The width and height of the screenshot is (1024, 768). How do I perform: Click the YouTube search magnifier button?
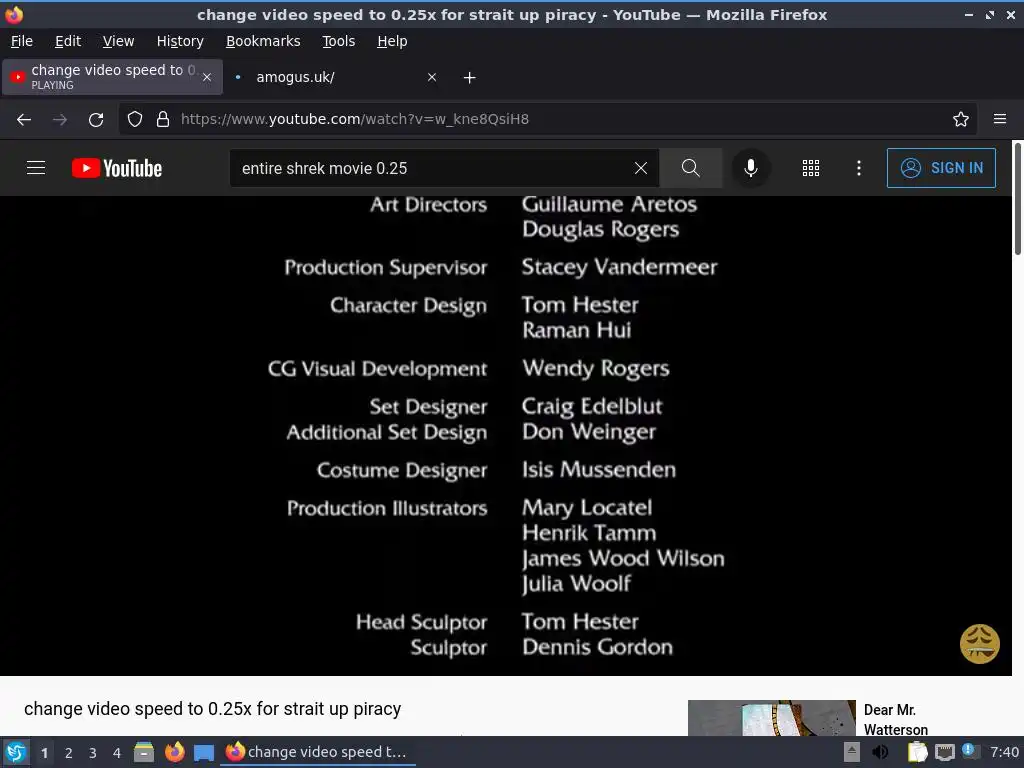tap(690, 168)
